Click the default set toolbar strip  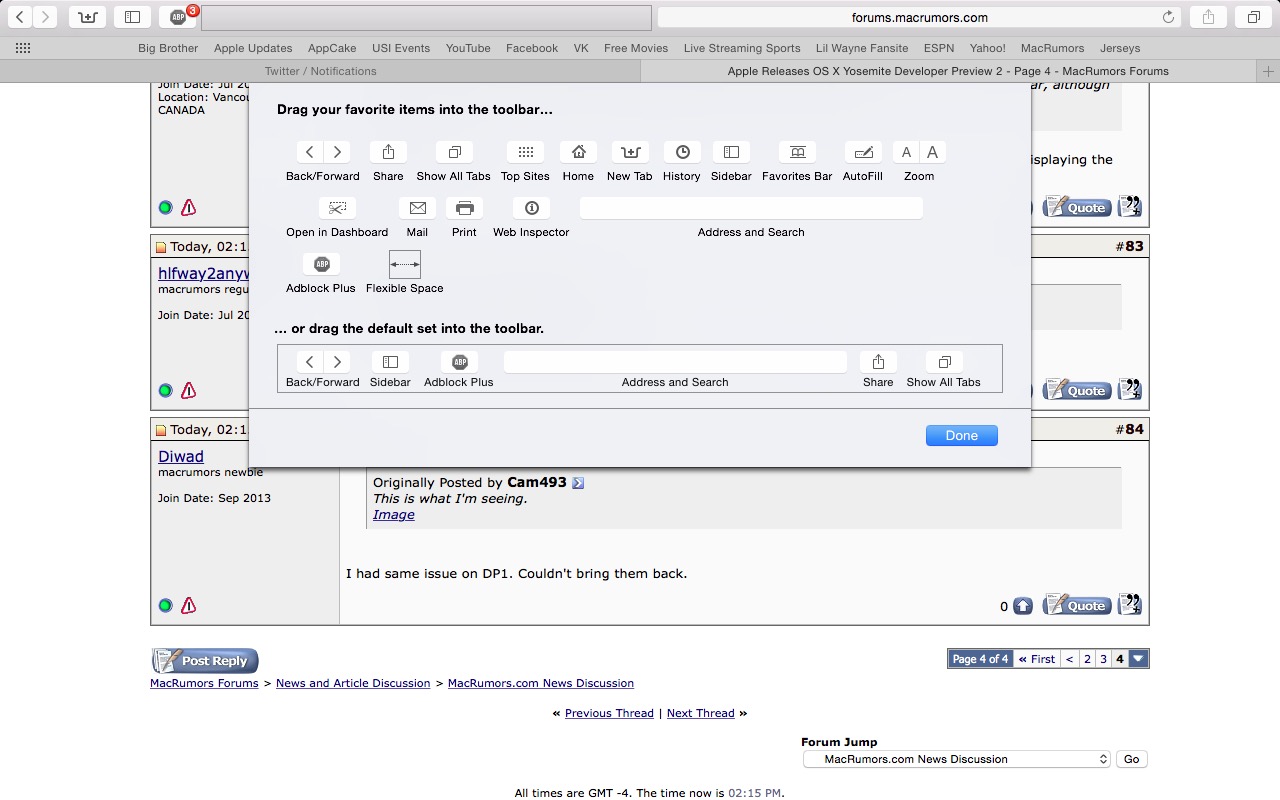[x=640, y=369]
